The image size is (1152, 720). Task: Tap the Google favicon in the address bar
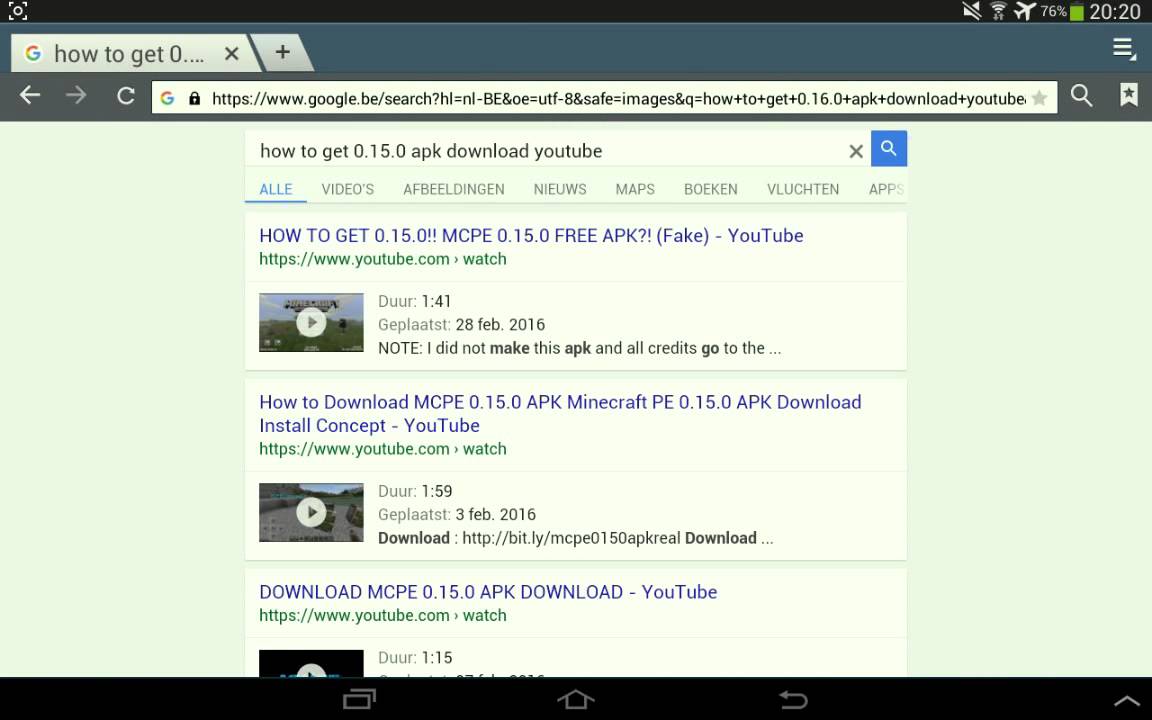point(168,98)
